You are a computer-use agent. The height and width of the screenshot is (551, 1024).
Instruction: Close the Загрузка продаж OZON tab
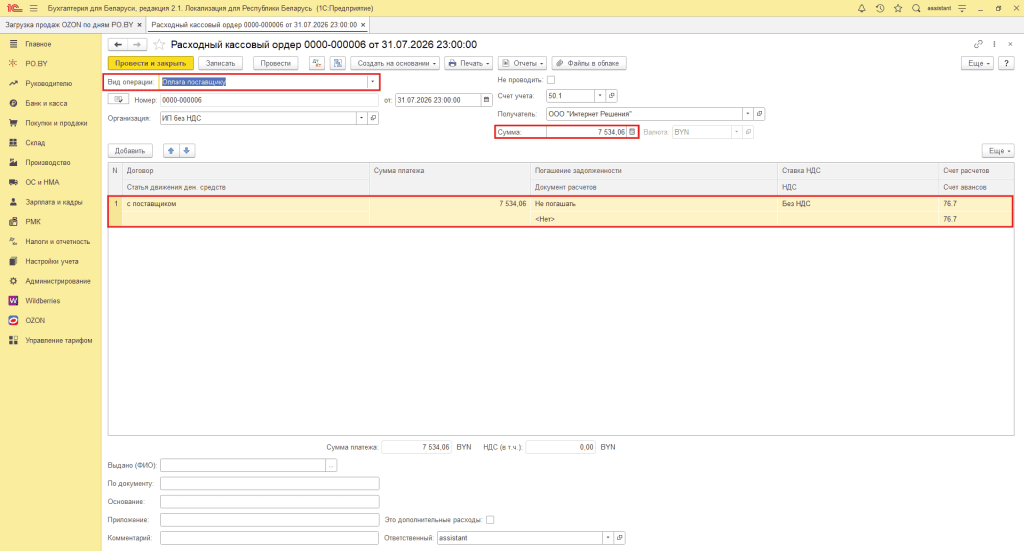(x=139, y=25)
